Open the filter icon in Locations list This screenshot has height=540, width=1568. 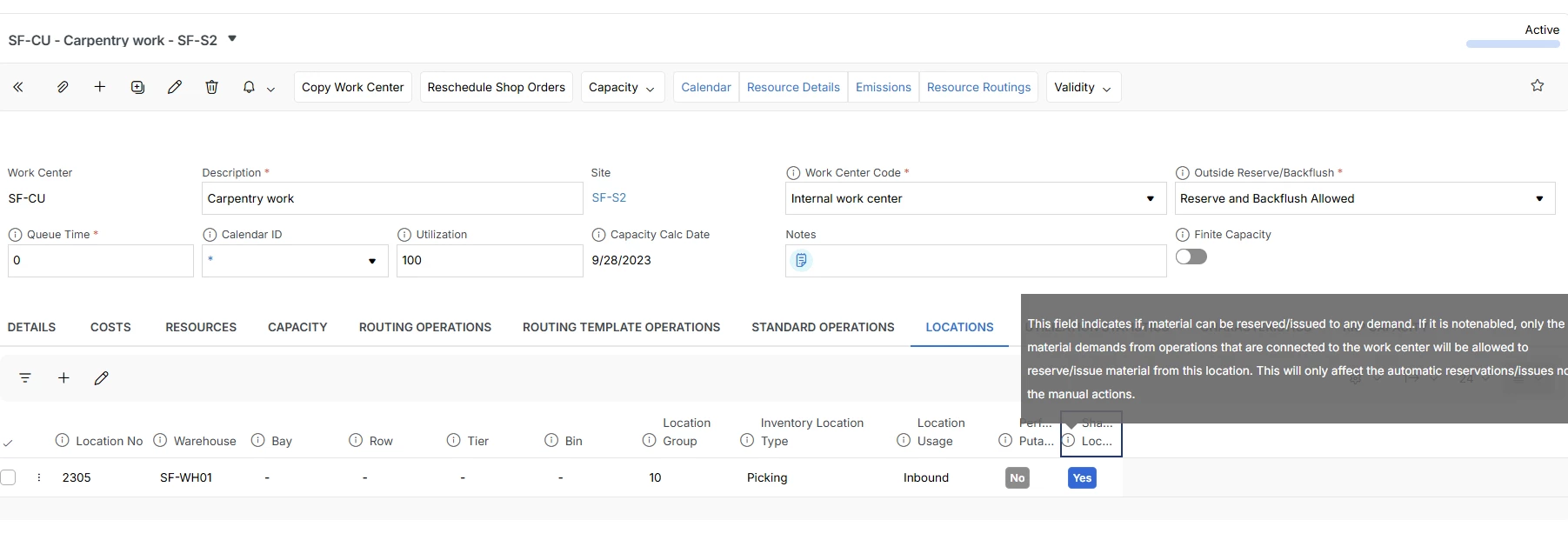[x=25, y=377]
